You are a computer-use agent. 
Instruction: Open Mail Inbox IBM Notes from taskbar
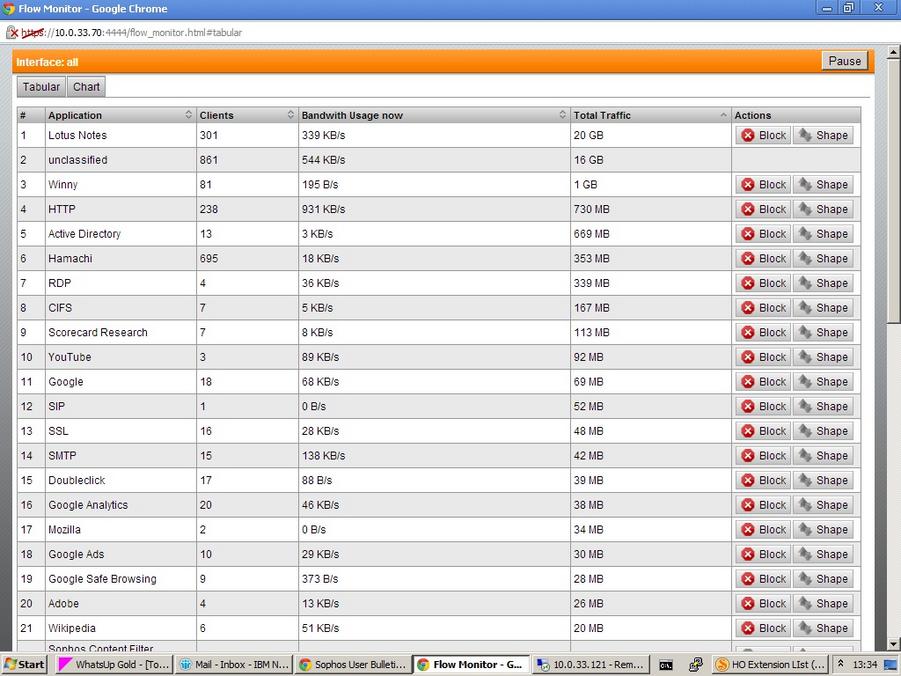[x=234, y=665]
